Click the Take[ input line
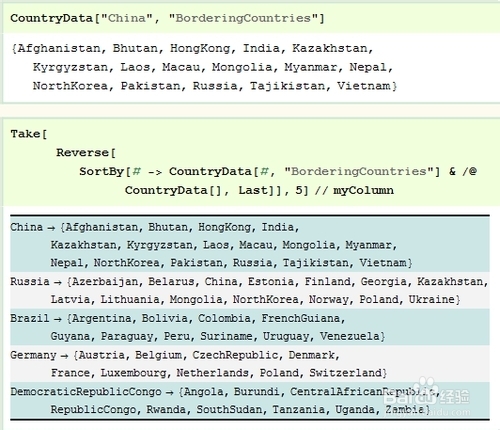The image size is (500, 430). (x=29, y=134)
